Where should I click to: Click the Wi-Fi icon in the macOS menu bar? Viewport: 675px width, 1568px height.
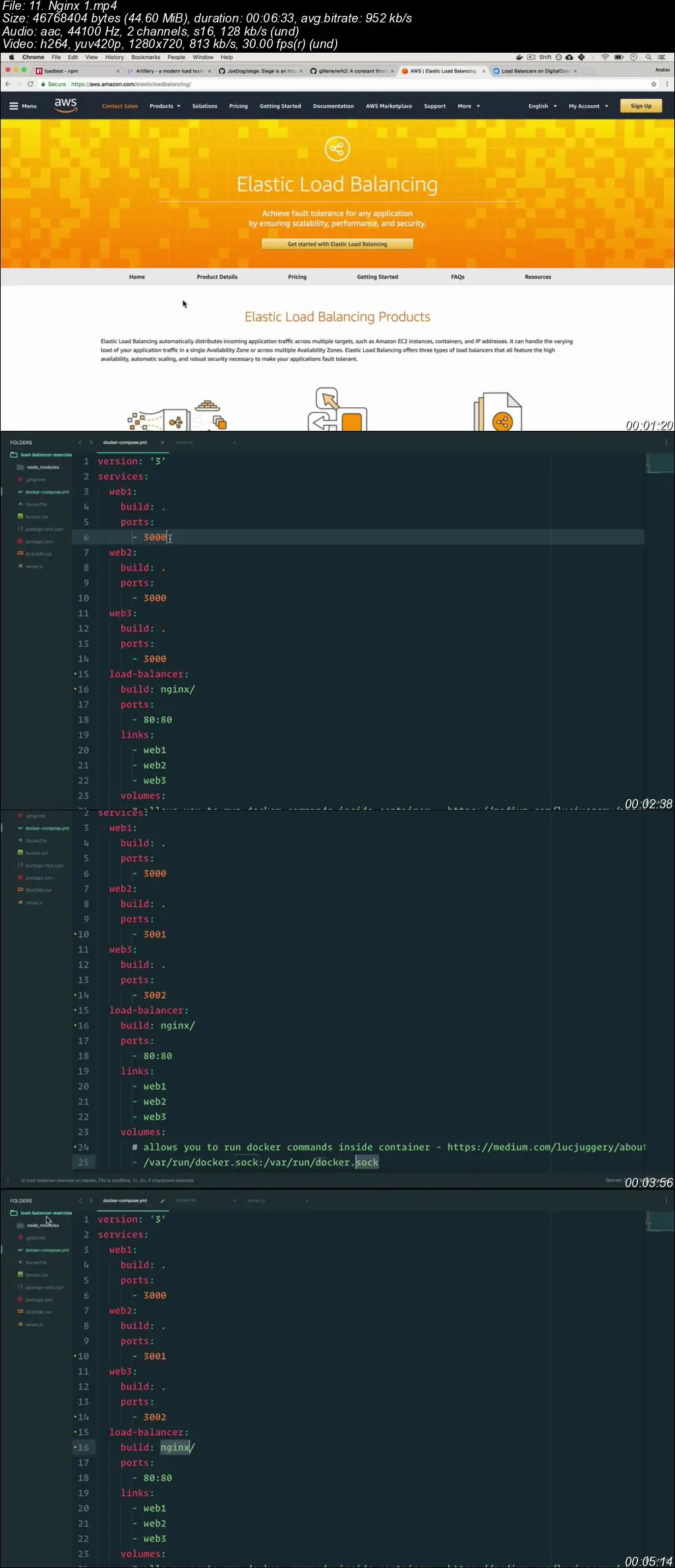coord(605,57)
